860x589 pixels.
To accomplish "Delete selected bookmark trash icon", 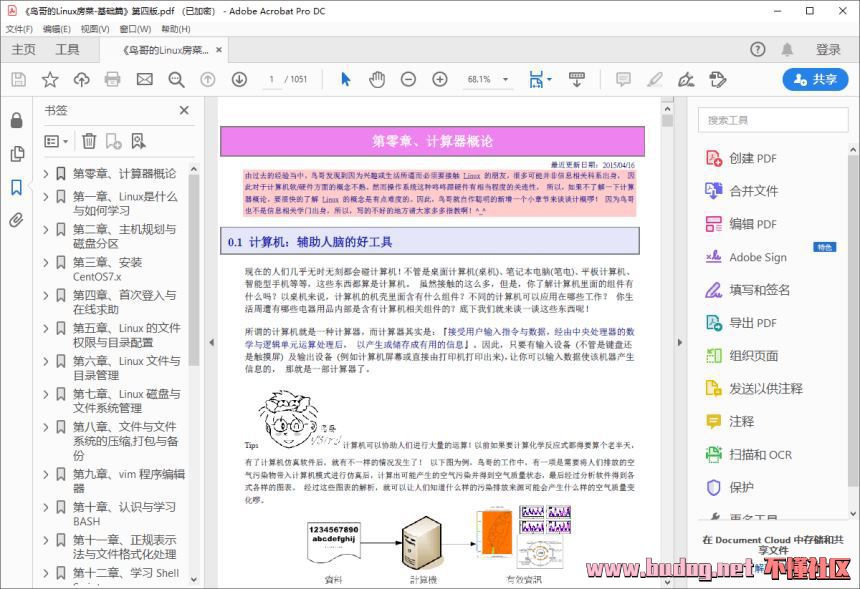I will point(89,141).
